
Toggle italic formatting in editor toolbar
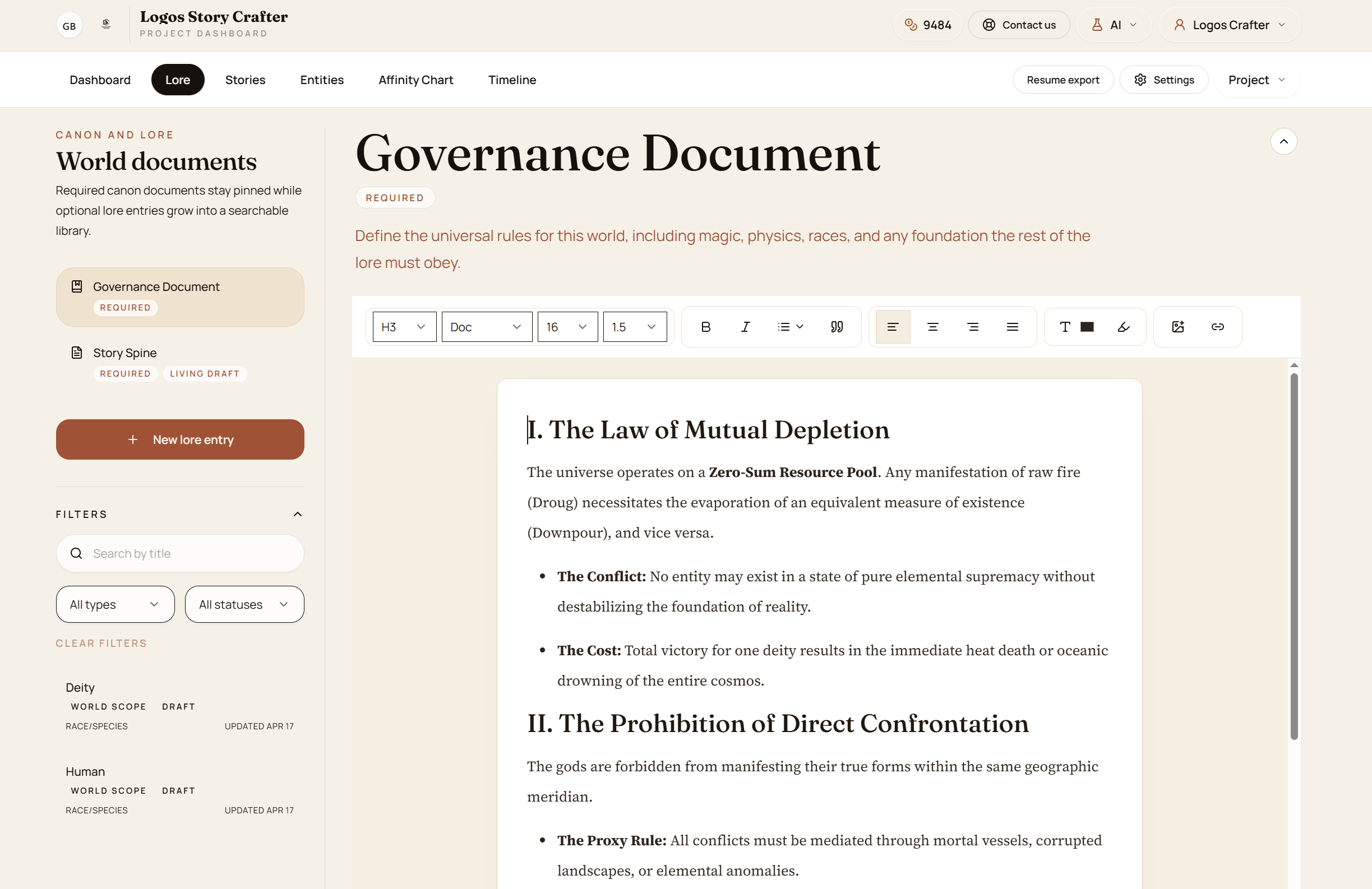coord(745,327)
